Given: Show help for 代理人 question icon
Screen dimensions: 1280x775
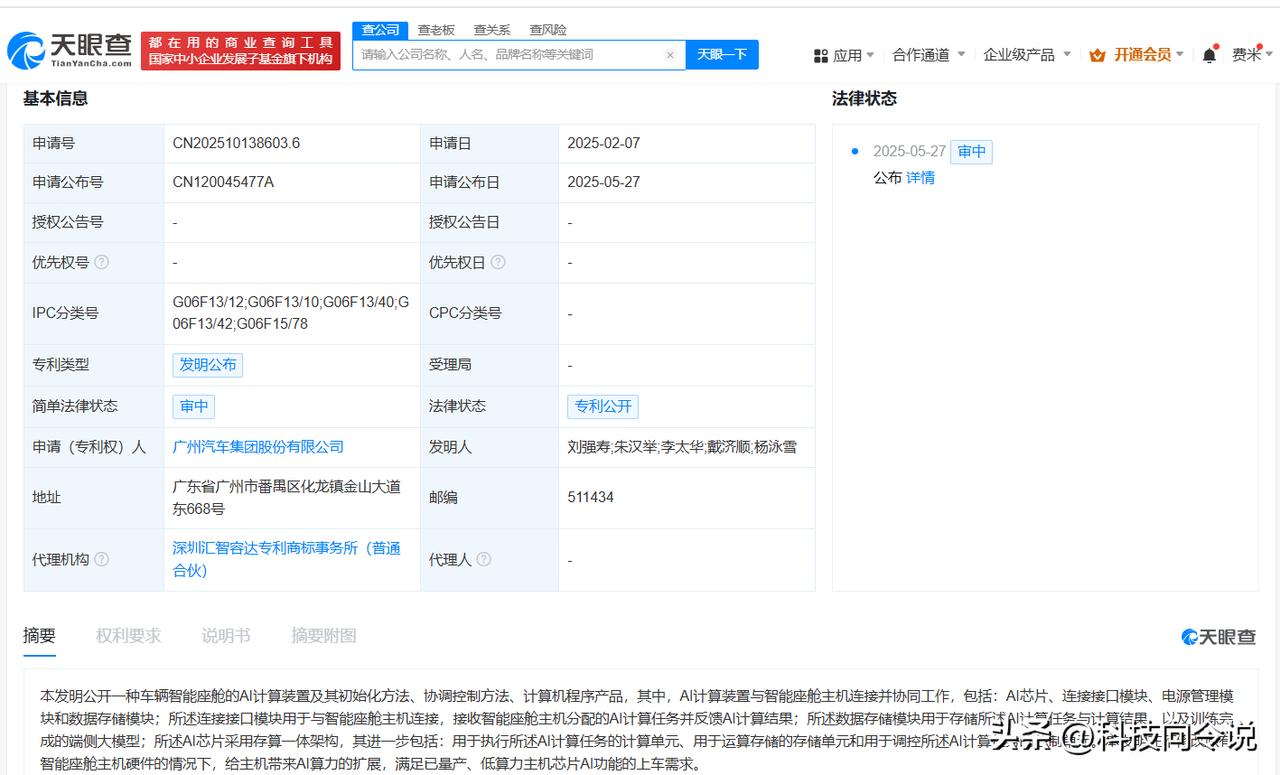Looking at the screenshot, I should (484, 560).
